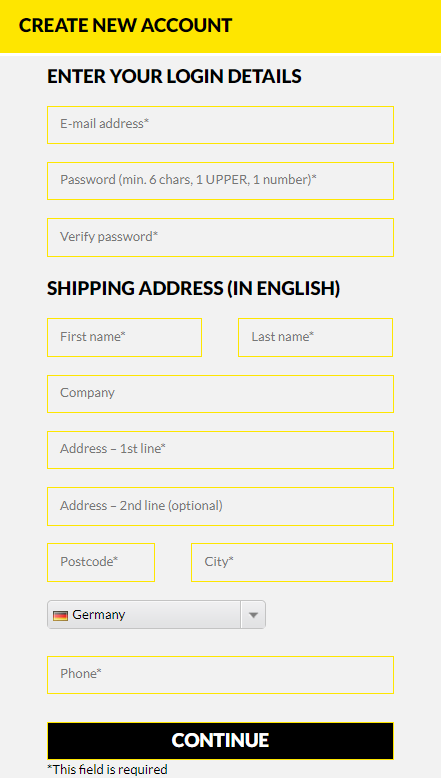Click the German flag icon
Screen dimensions: 443x778
coord(61,615)
